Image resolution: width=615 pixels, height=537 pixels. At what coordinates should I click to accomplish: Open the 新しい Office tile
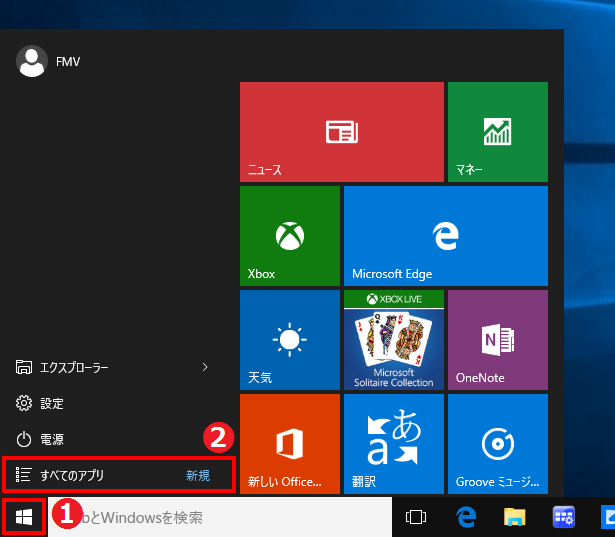coord(290,444)
